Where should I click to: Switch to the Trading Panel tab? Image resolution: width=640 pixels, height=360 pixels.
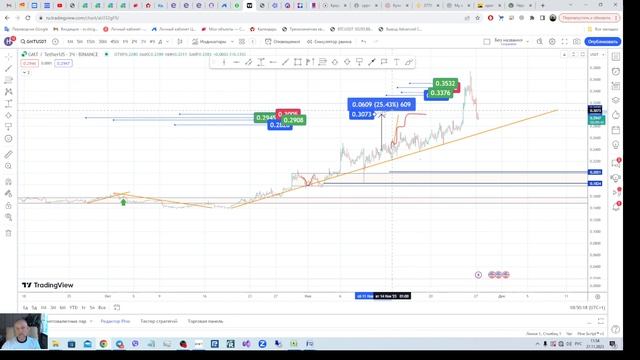click(205, 321)
